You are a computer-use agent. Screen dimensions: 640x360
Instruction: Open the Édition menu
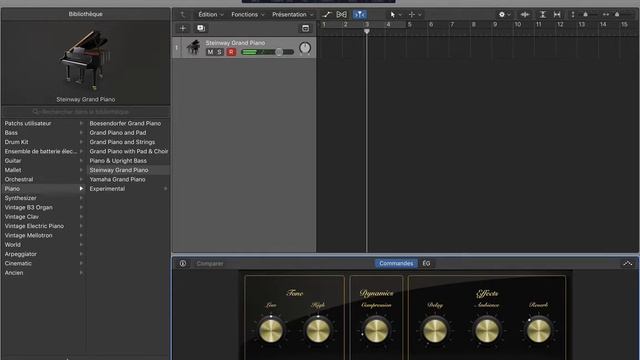click(211, 15)
